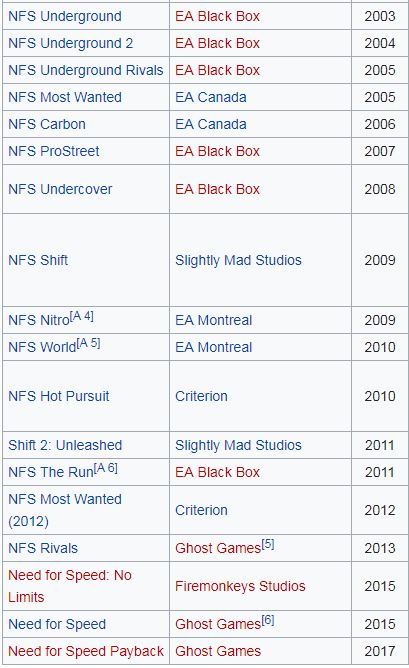Click reference [5] next to Ghost Games
409x668 pixels.
click(x=268, y=544)
